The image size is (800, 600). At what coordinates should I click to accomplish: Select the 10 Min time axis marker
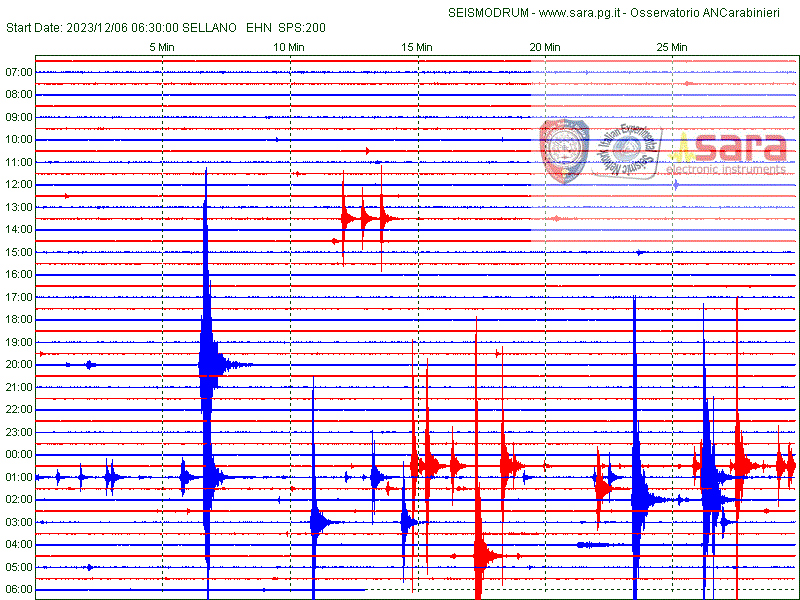click(x=289, y=47)
